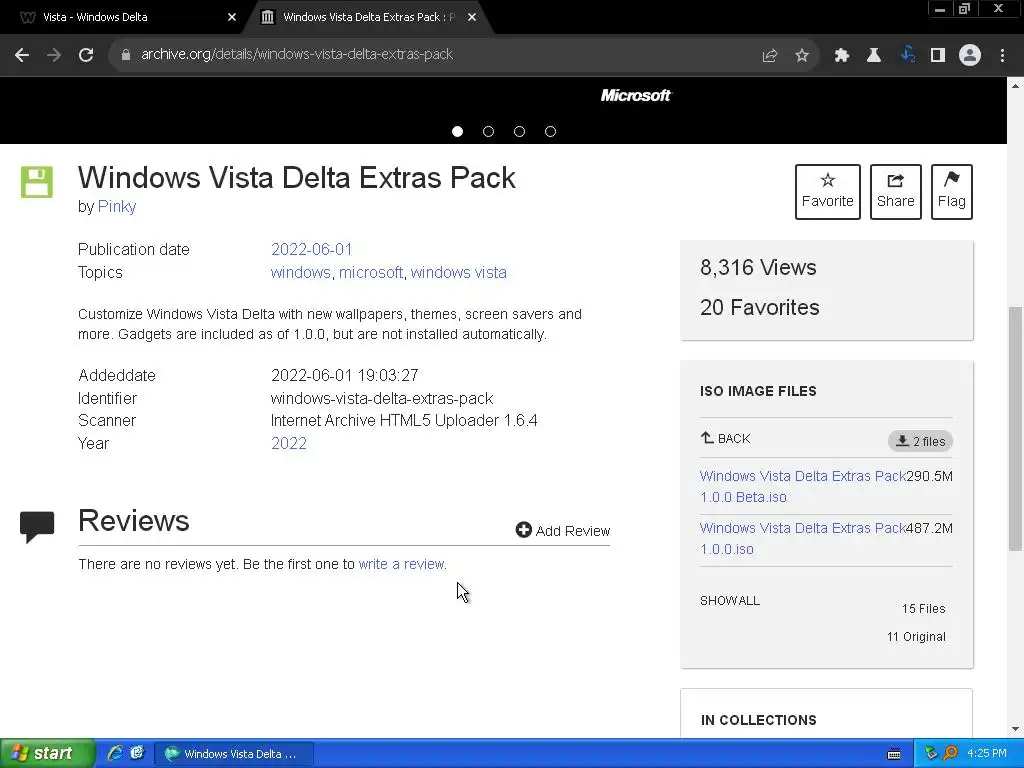The height and width of the screenshot is (768, 1024).
Task: Click the page vertical scrollbar thumb
Action: click(x=1016, y=428)
